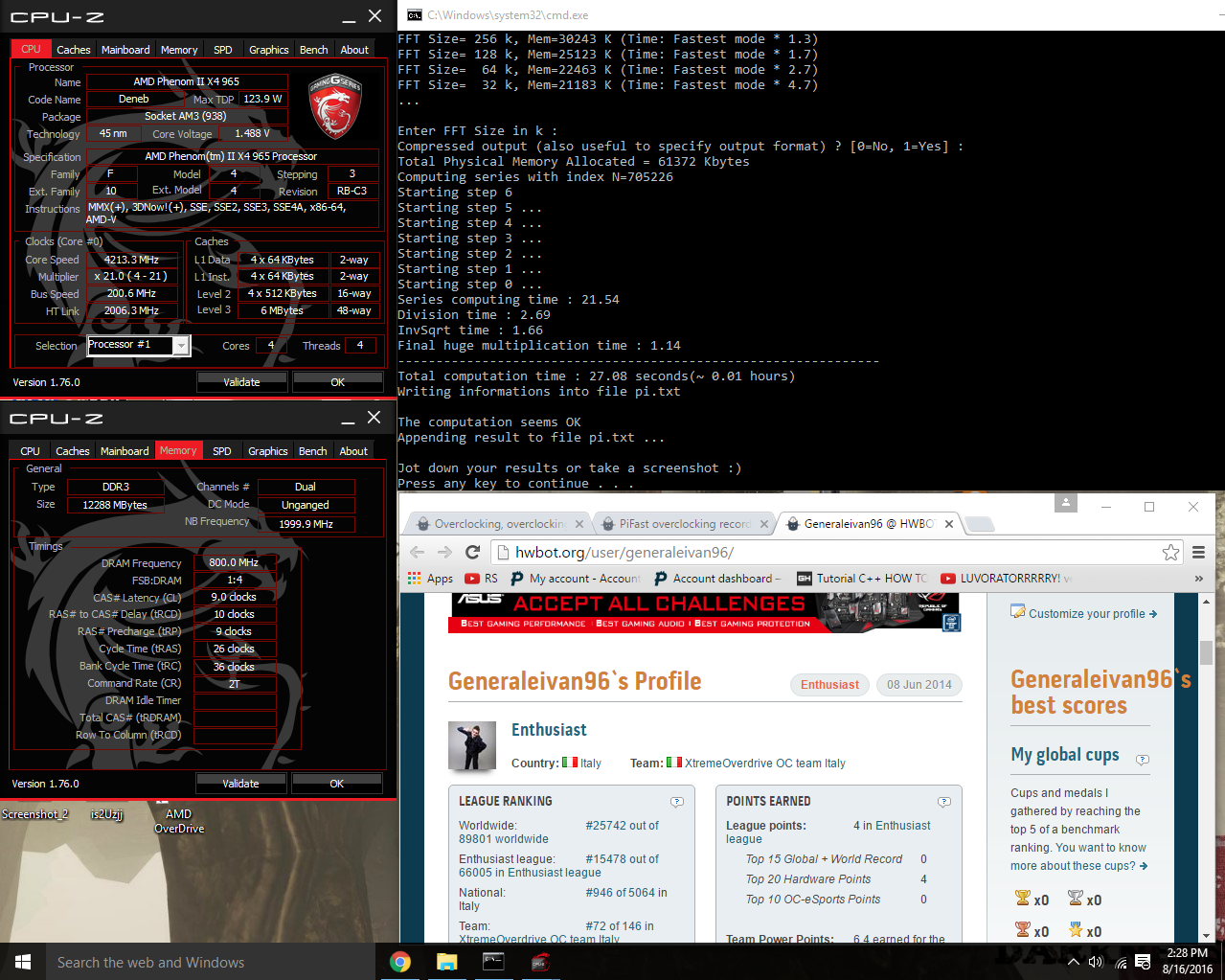Click Validate in the lower CPU-Z window
Image resolution: width=1225 pixels, height=980 pixels.
240,784
